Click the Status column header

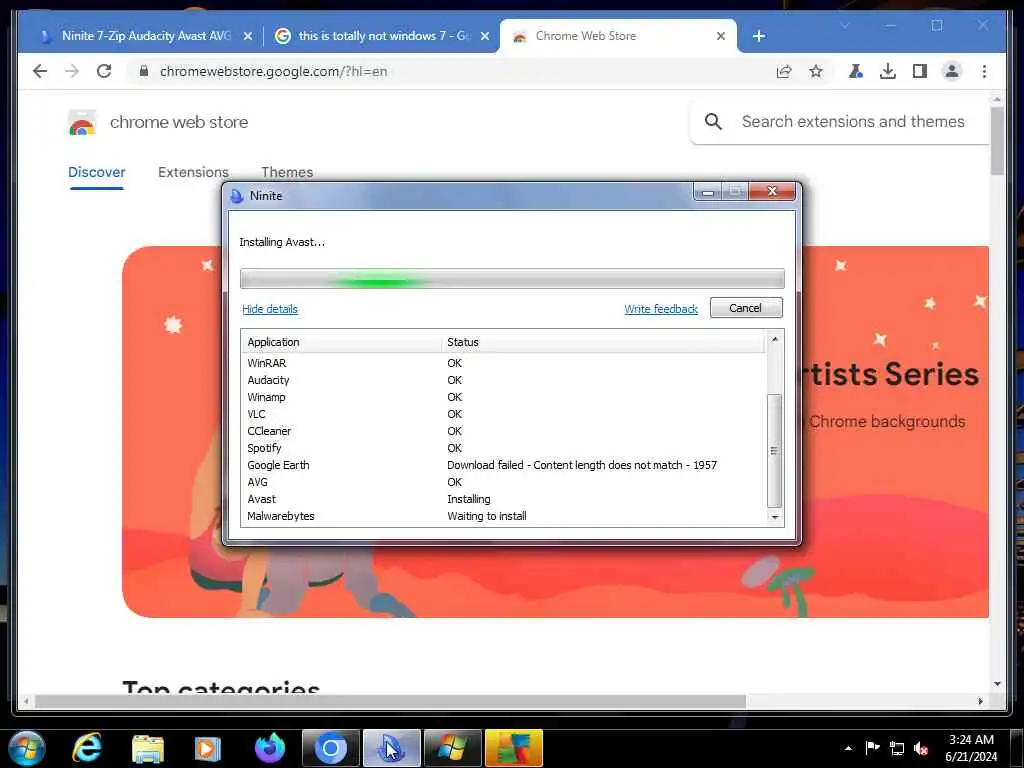pyautogui.click(x=603, y=342)
